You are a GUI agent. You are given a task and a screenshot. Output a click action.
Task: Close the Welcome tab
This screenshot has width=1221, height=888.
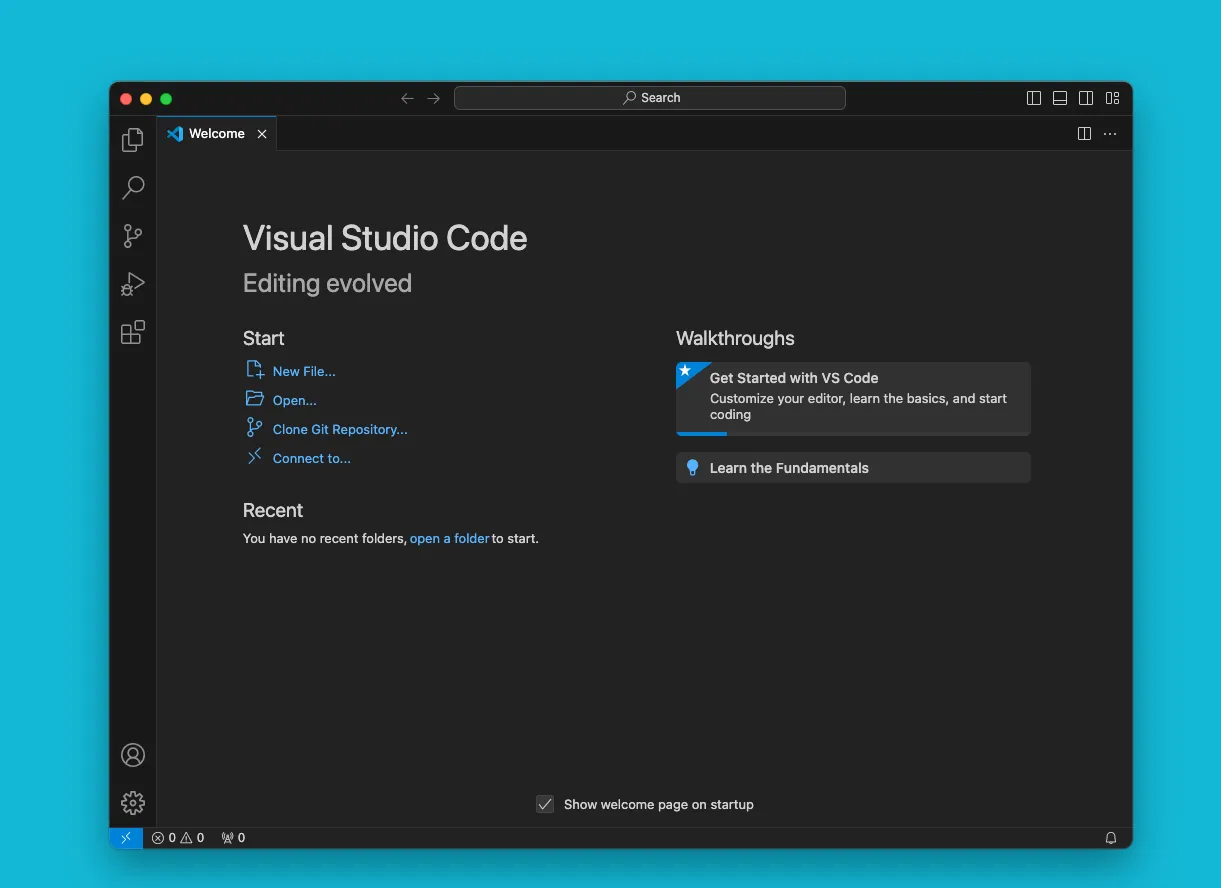tap(262, 134)
